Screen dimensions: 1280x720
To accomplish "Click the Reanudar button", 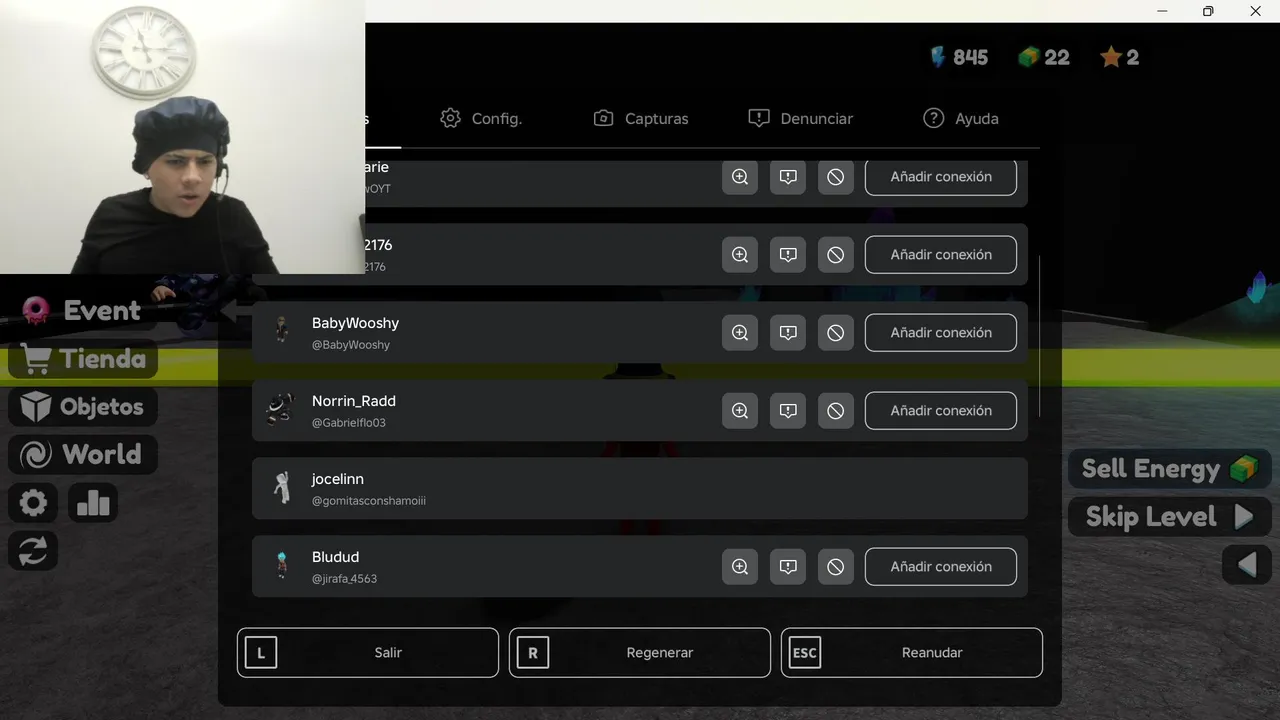I will coord(912,653).
